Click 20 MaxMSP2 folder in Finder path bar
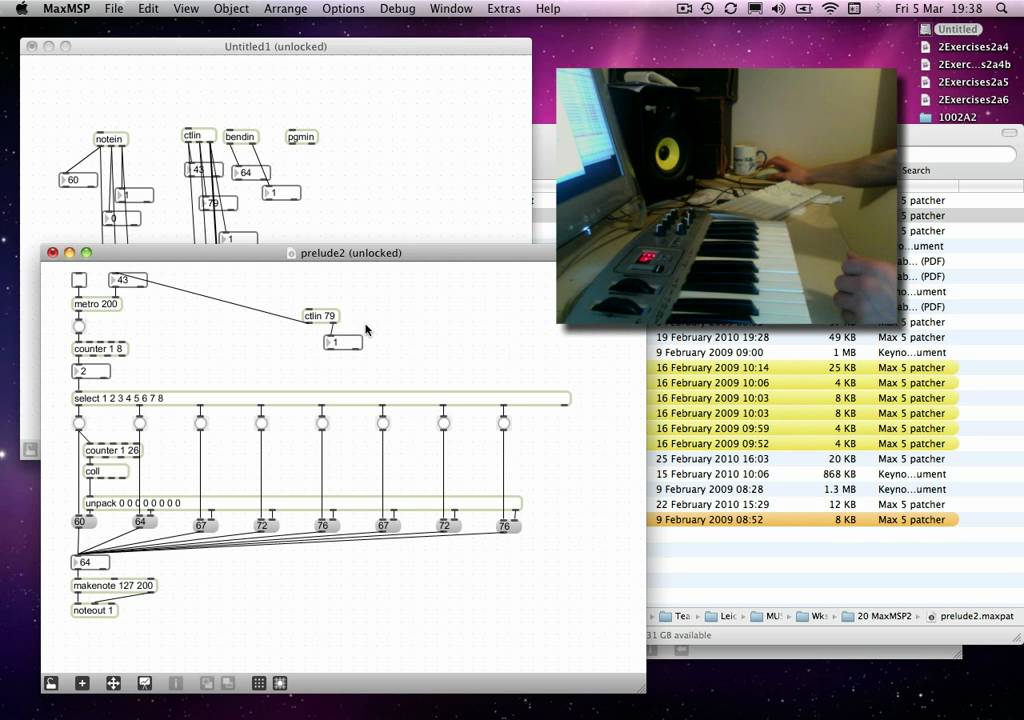 click(x=877, y=616)
